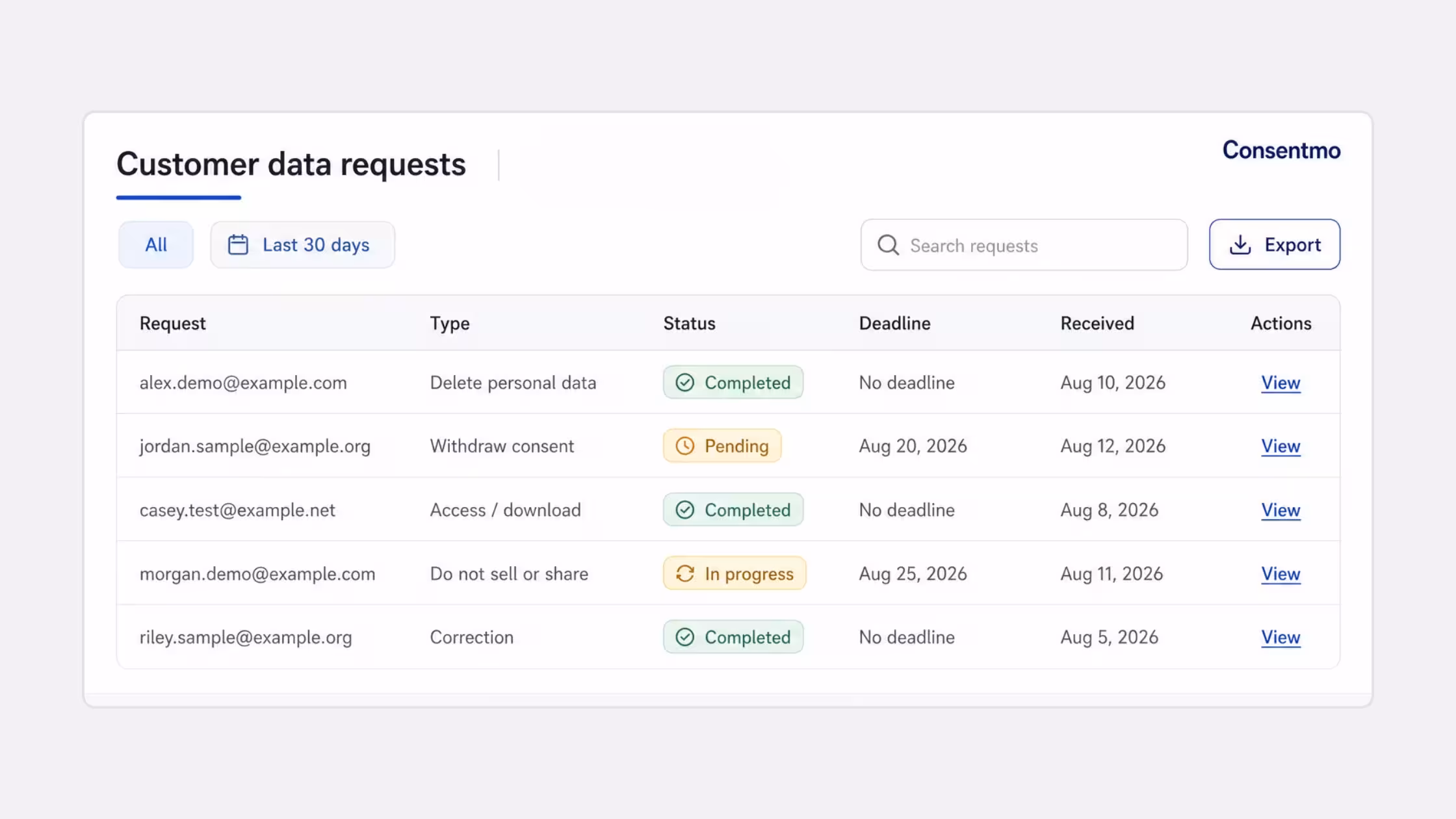This screenshot has width=1456, height=819.
Task: Click the Actions column header
Action: click(x=1280, y=324)
